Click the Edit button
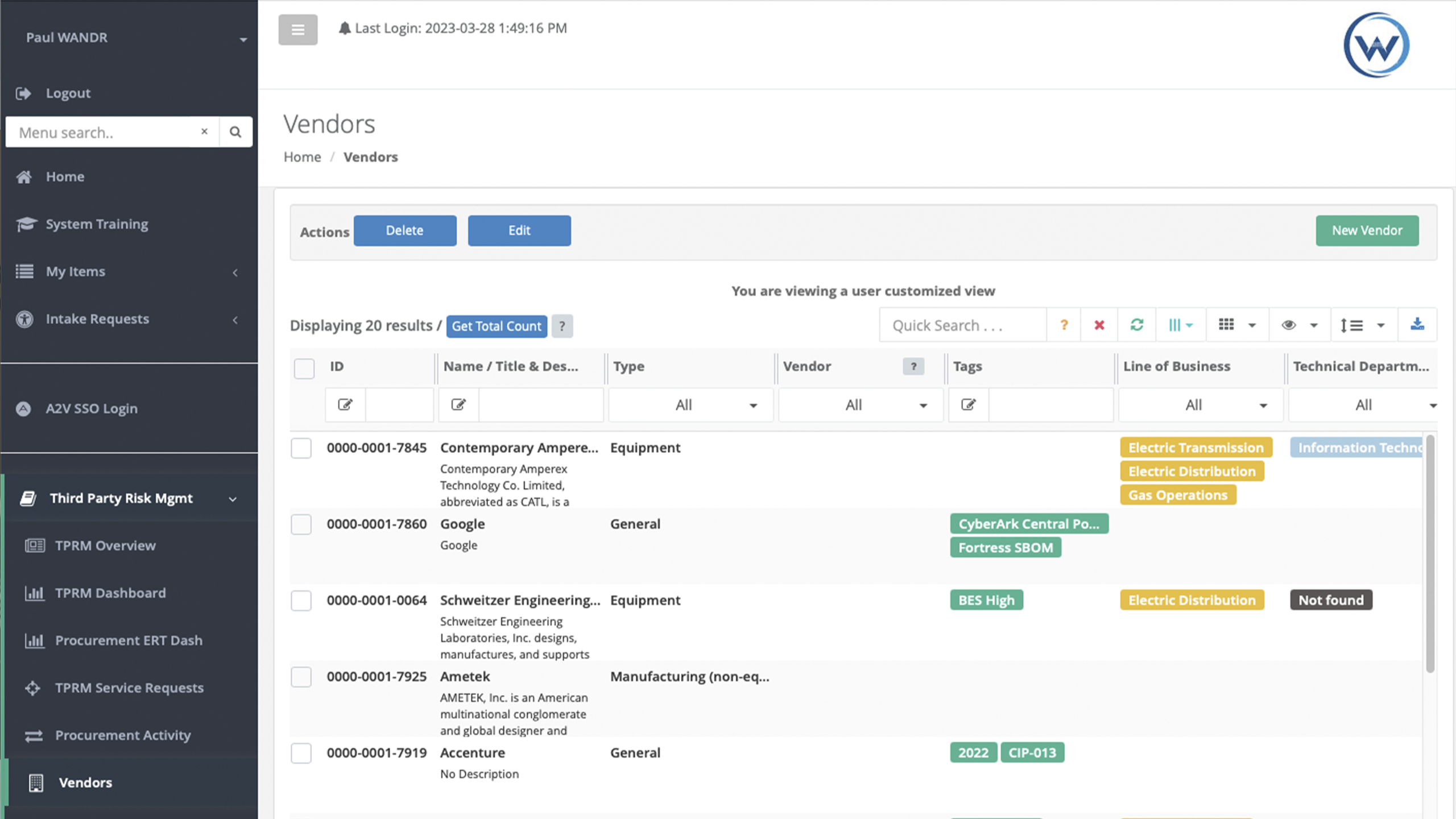The image size is (1456, 819). coord(519,230)
